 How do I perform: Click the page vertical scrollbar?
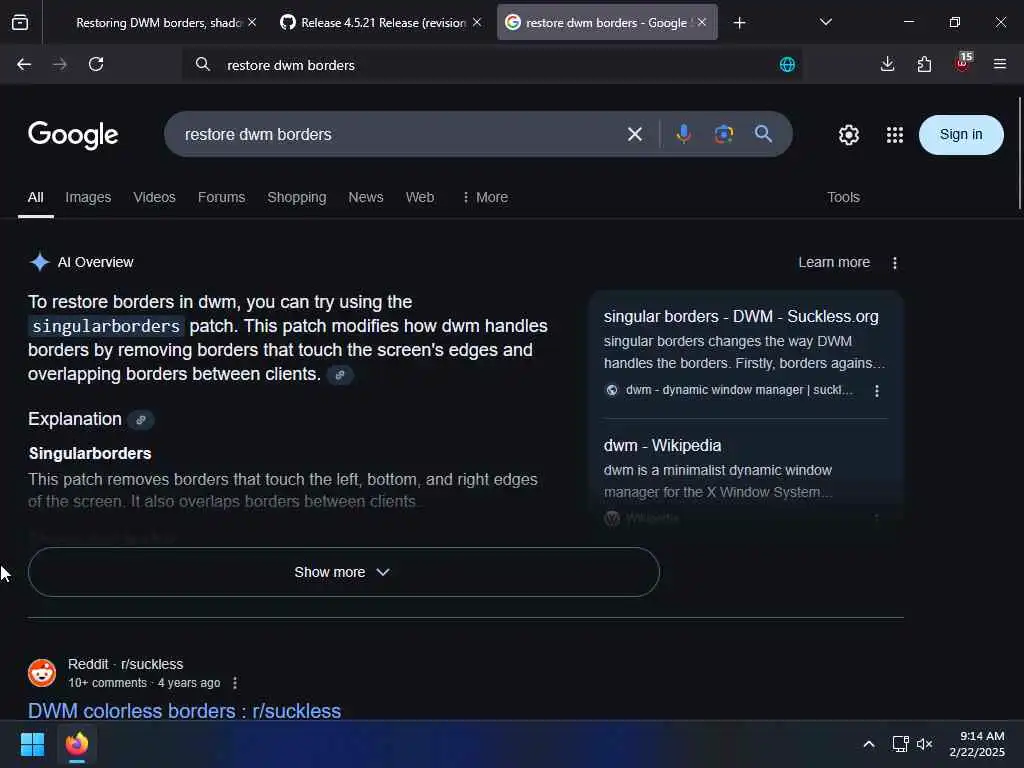1019,153
